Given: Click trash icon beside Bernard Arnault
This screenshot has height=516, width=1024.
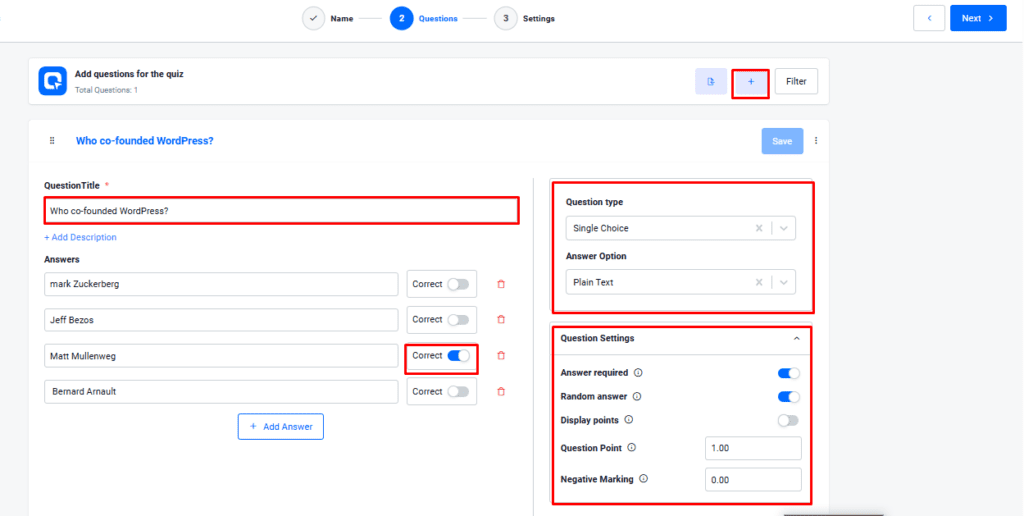Looking at the screenshot, I should pyautogui.click(x=501, y=392).
